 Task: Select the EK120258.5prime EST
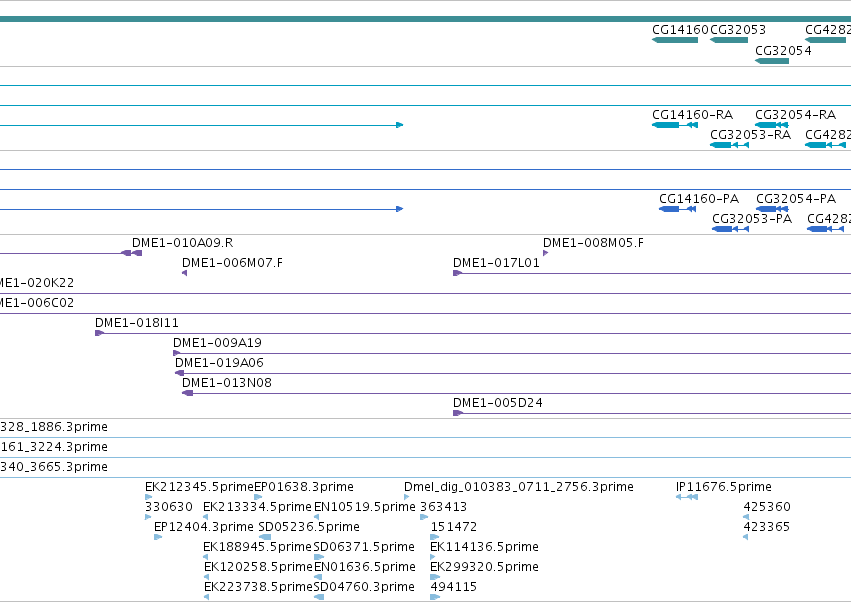207,577
